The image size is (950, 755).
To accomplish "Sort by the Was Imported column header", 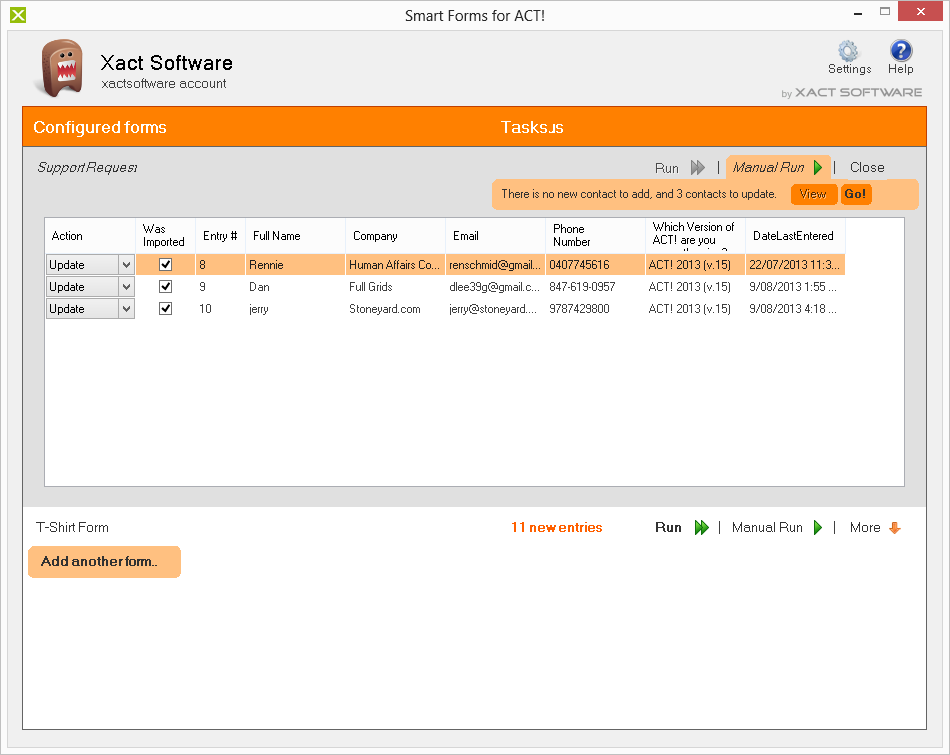I will (165, 236).
